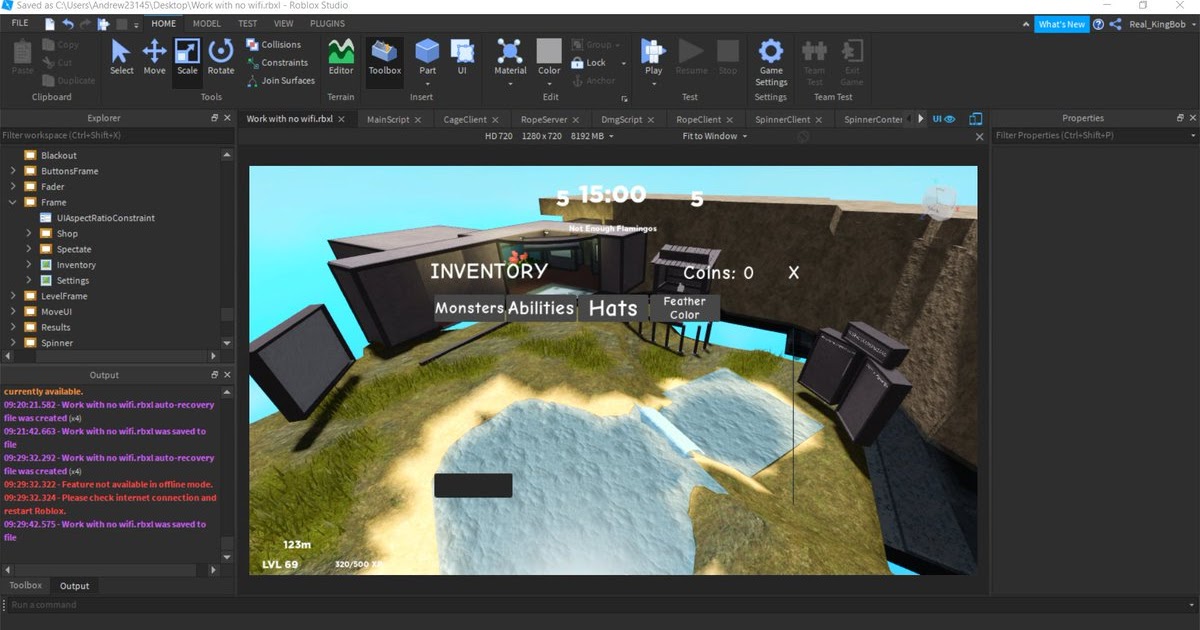This screenshot has height=630, width=1200.
Task: Expand the LevelFrame tree item
Action: point(13,296)
